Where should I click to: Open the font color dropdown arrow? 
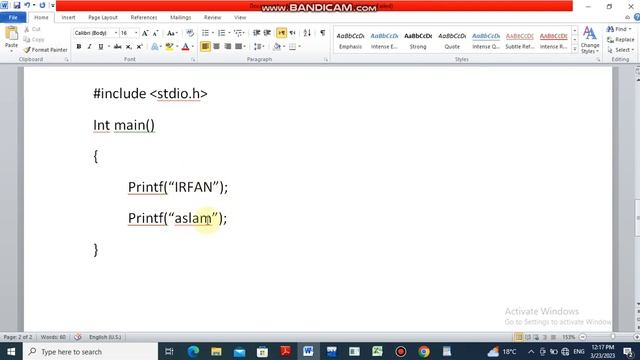pyautogui.click(x=193, y=47)
